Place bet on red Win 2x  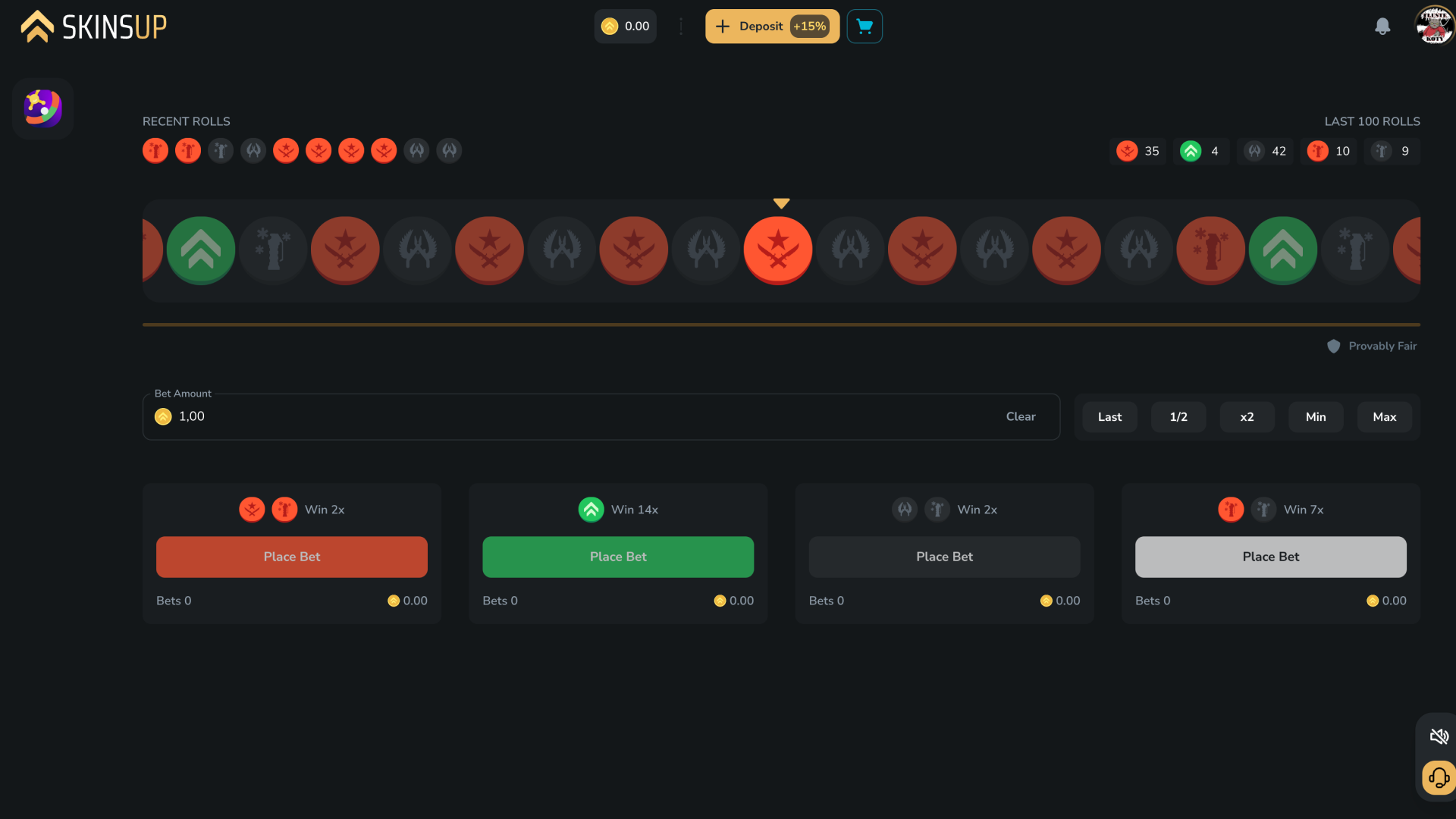(291, 557)
